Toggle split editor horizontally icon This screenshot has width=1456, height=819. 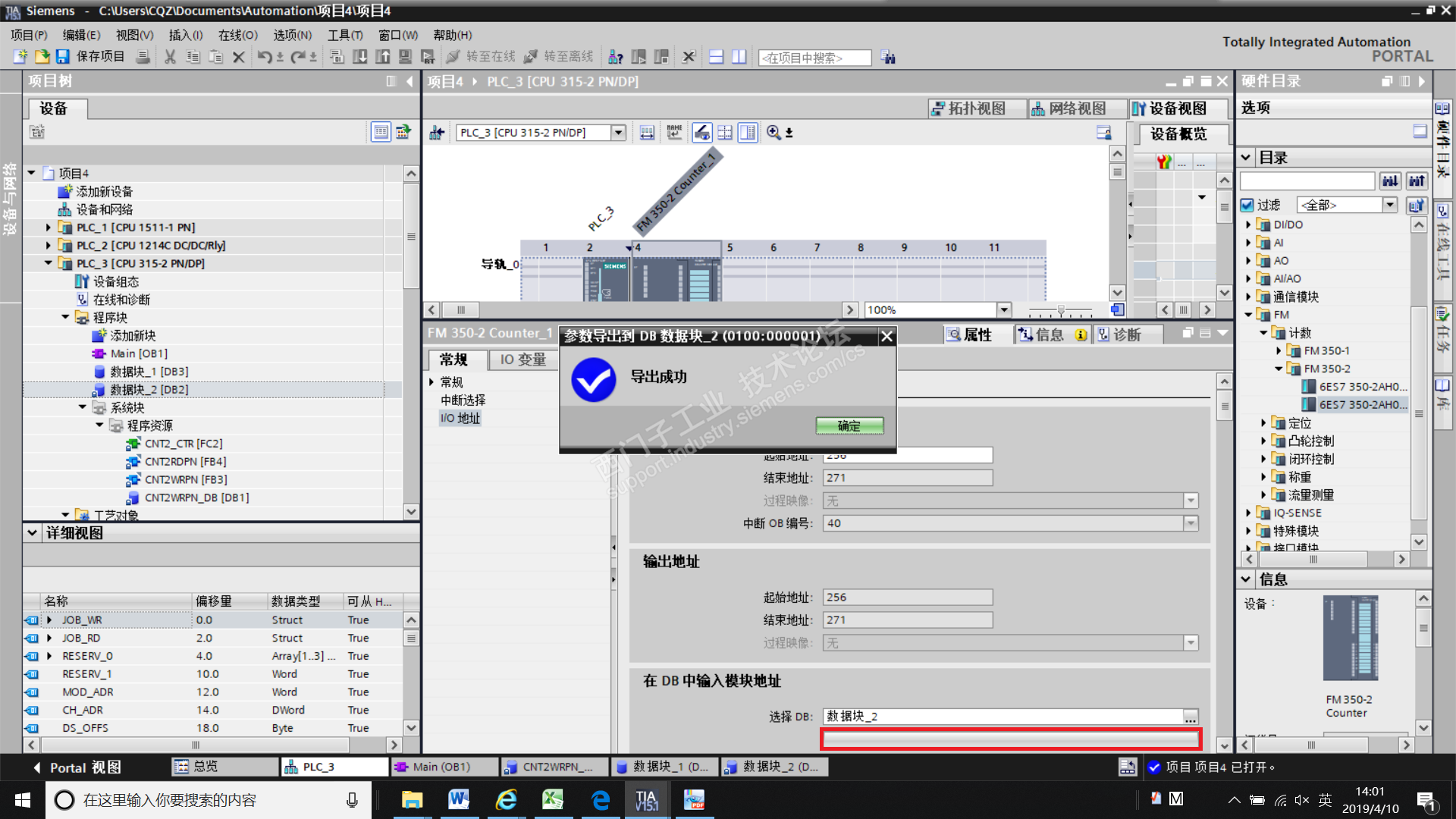[x=716, y=57]
